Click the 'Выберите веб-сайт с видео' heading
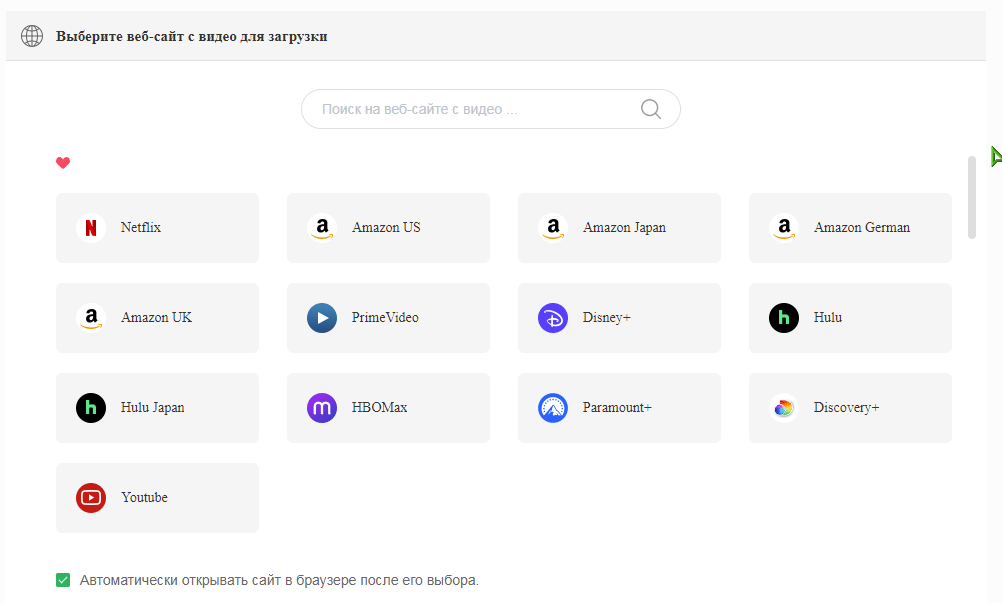The width and height of the screenshot is (1002, 603). [x=192, y=36]
